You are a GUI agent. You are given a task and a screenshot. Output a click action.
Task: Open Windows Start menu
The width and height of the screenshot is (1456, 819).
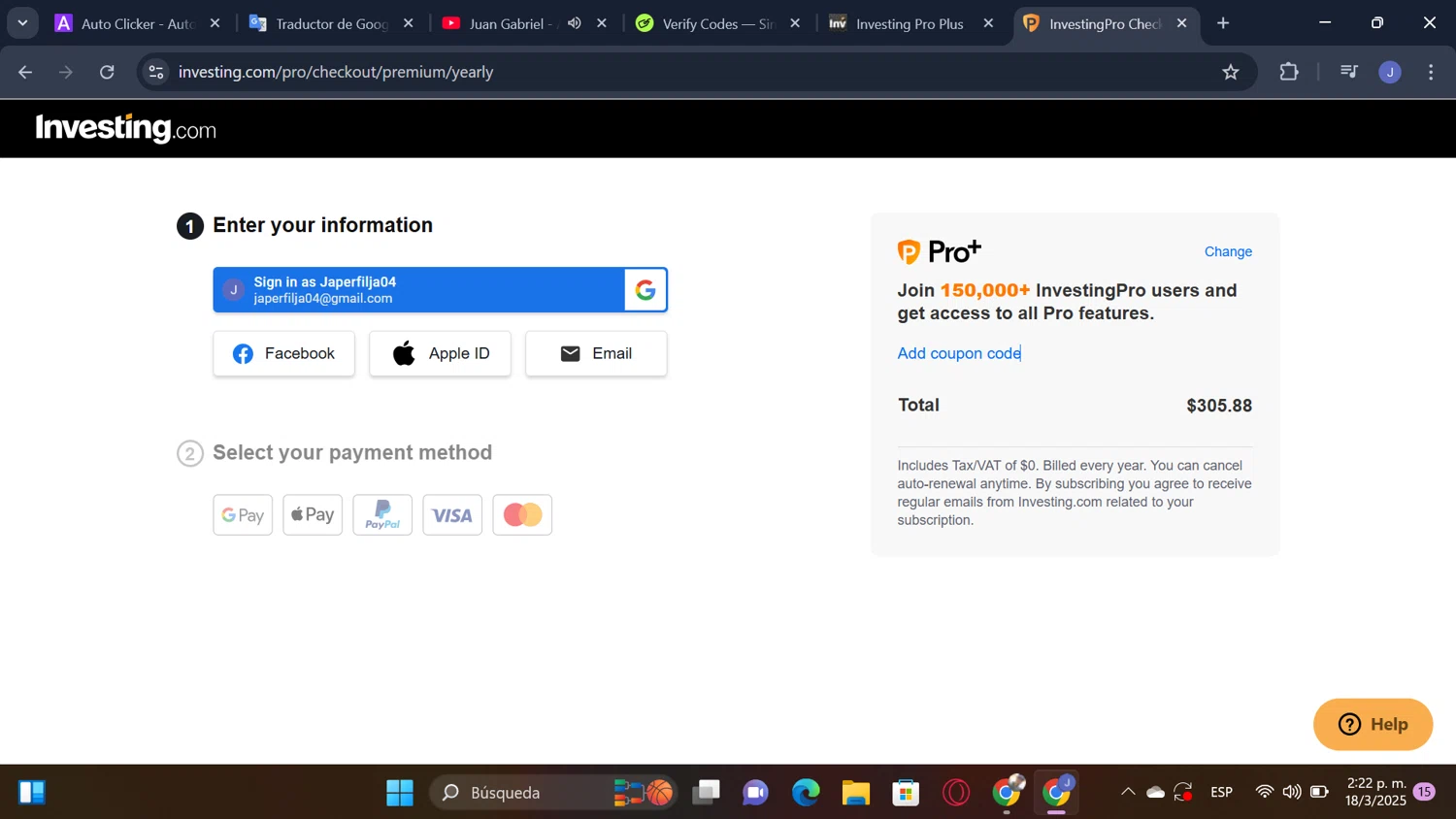[x=400, y=793]
